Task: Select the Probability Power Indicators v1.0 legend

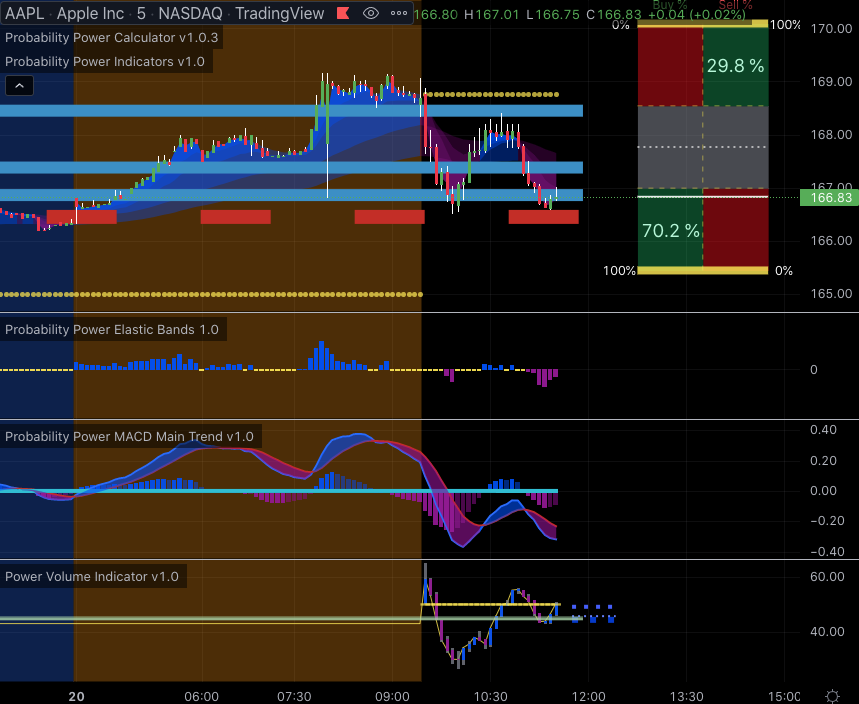Action: [105, 62]
